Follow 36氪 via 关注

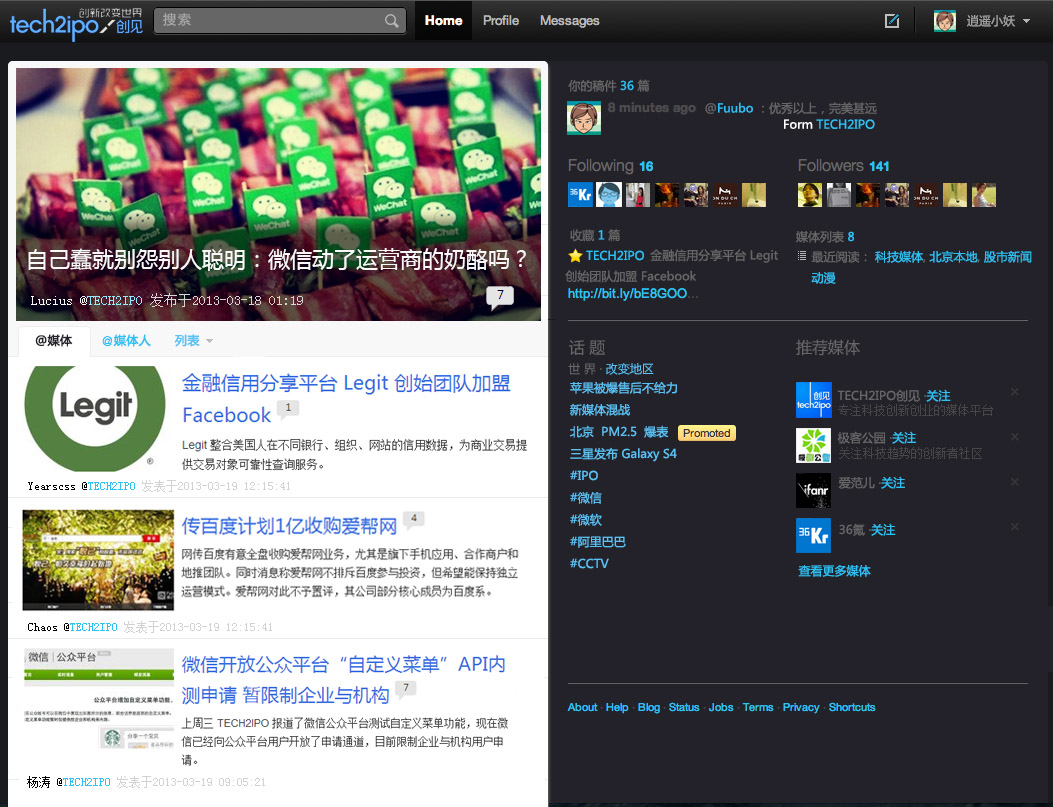[883, 530]
